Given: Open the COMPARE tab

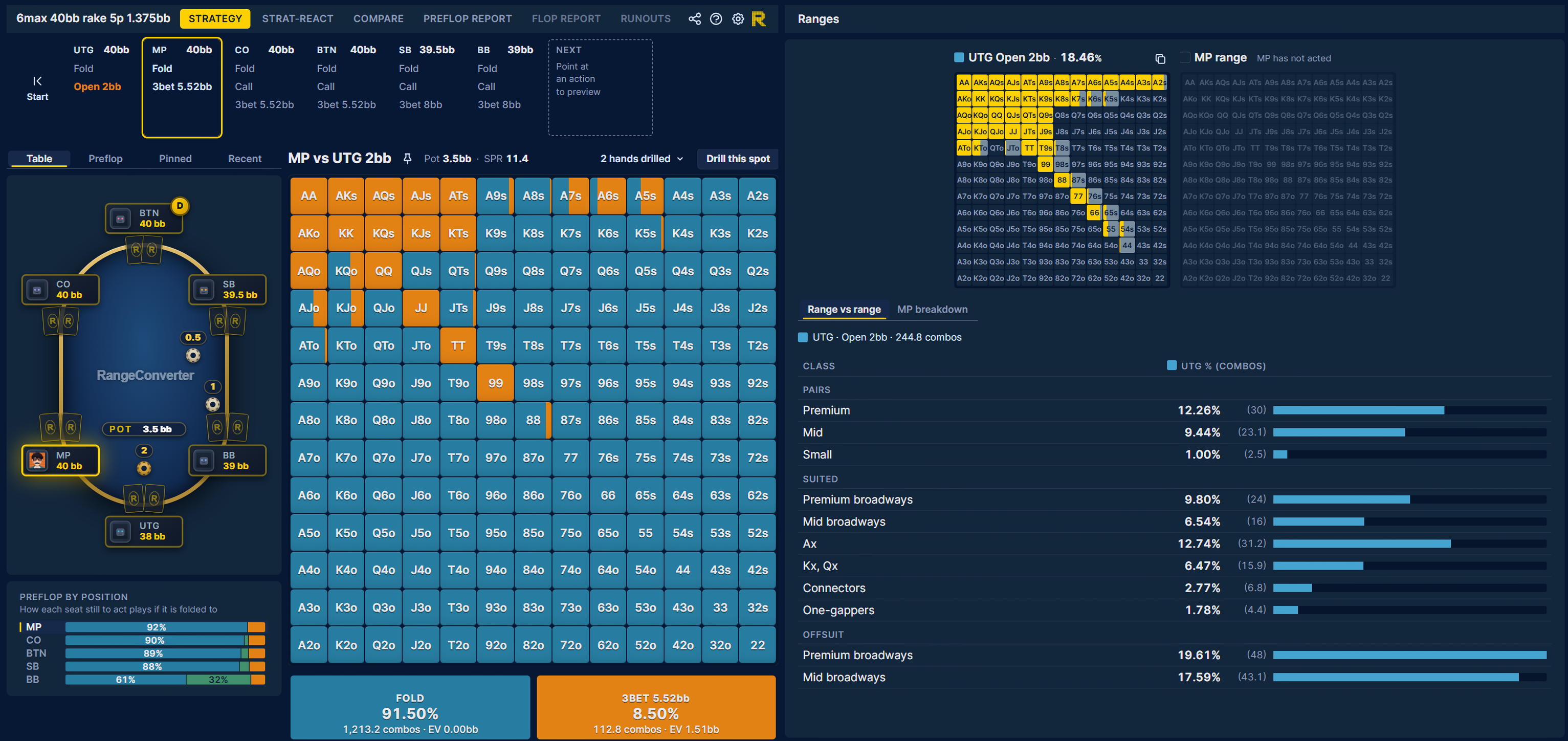Looking at the screenshot, I should [x=378, y=19].
